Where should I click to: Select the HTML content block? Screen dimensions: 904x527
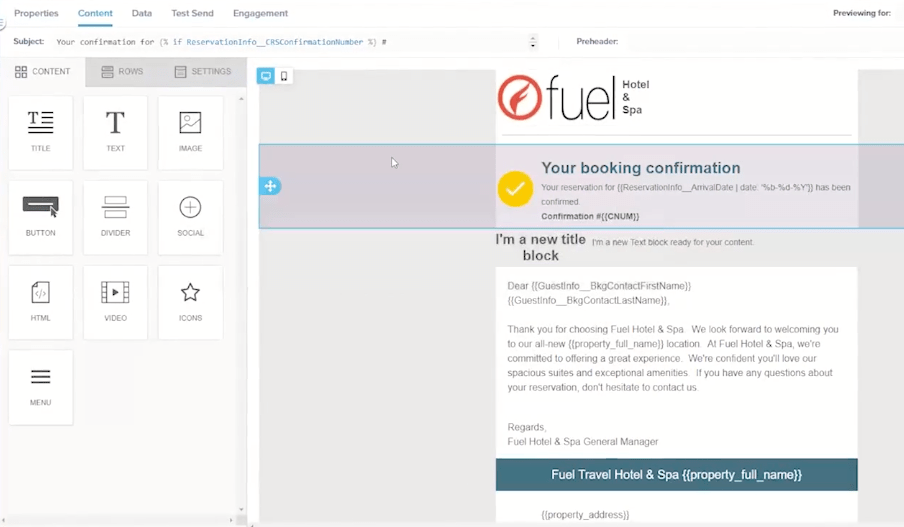point(40,302)
